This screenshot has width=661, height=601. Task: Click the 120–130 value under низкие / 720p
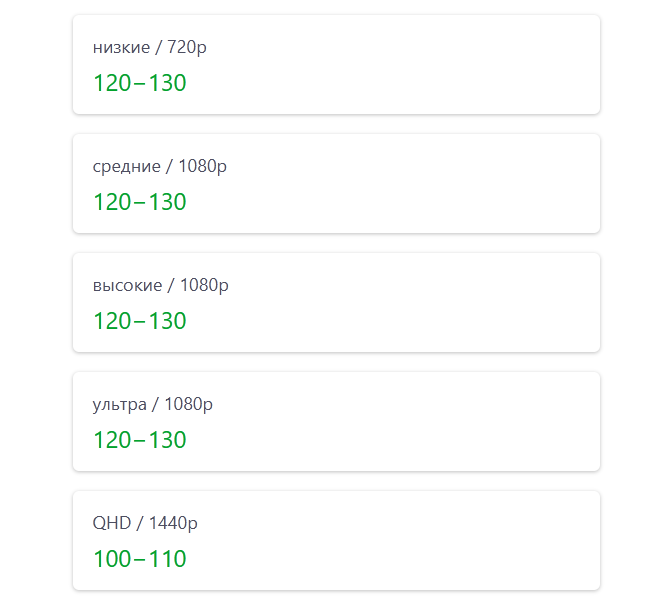(140, 83)
